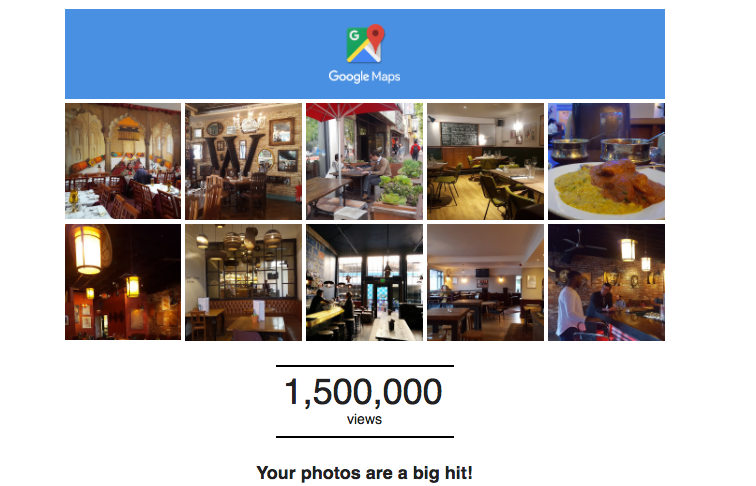Screen dimensions: 756x486
Task: Open the curry dish on plate photo
Action: point(607,161)
